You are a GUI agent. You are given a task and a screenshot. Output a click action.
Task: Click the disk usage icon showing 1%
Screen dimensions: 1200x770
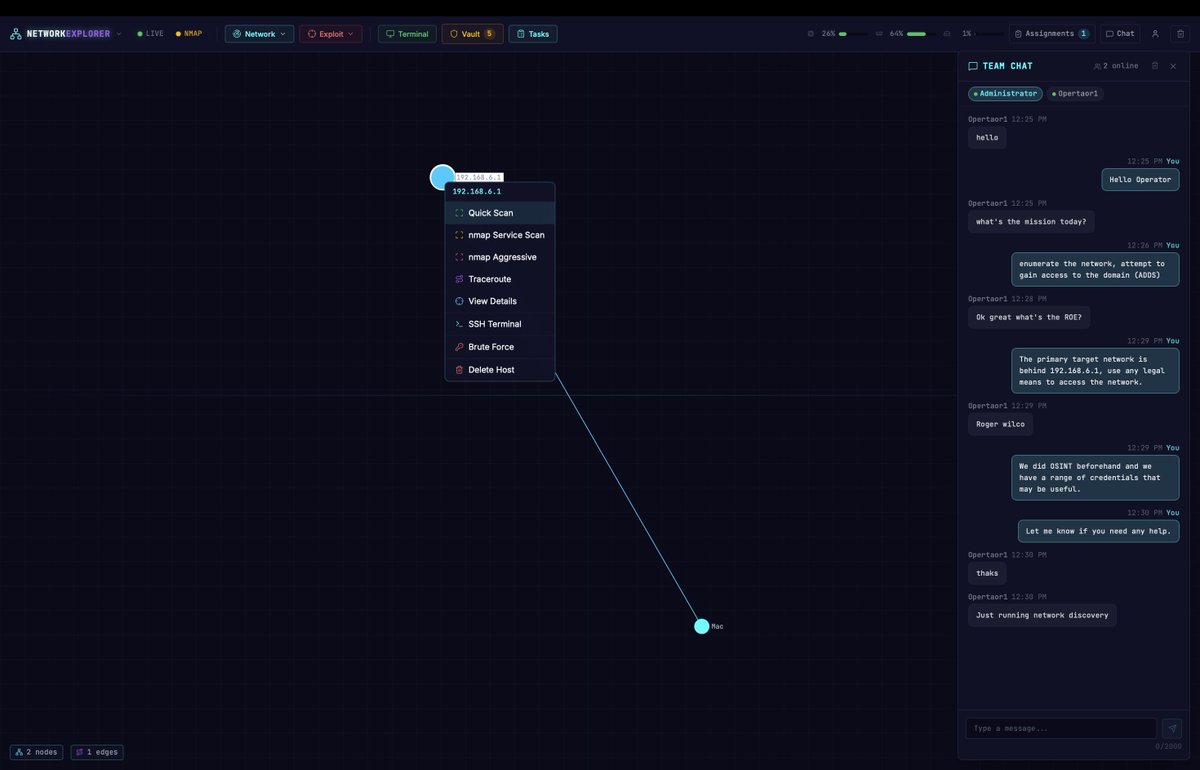click(x=947, y=34)
